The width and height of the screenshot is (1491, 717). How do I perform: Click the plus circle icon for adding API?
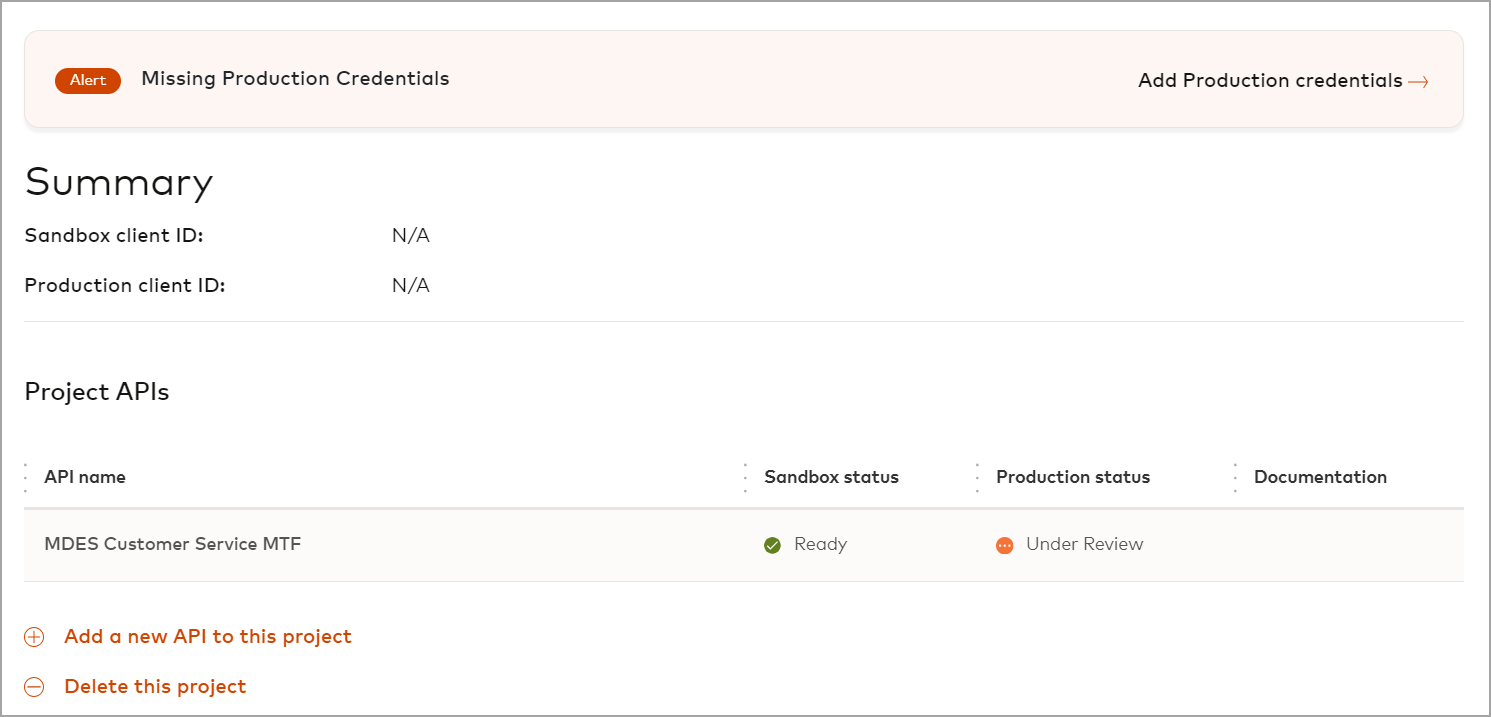(34, 637)
